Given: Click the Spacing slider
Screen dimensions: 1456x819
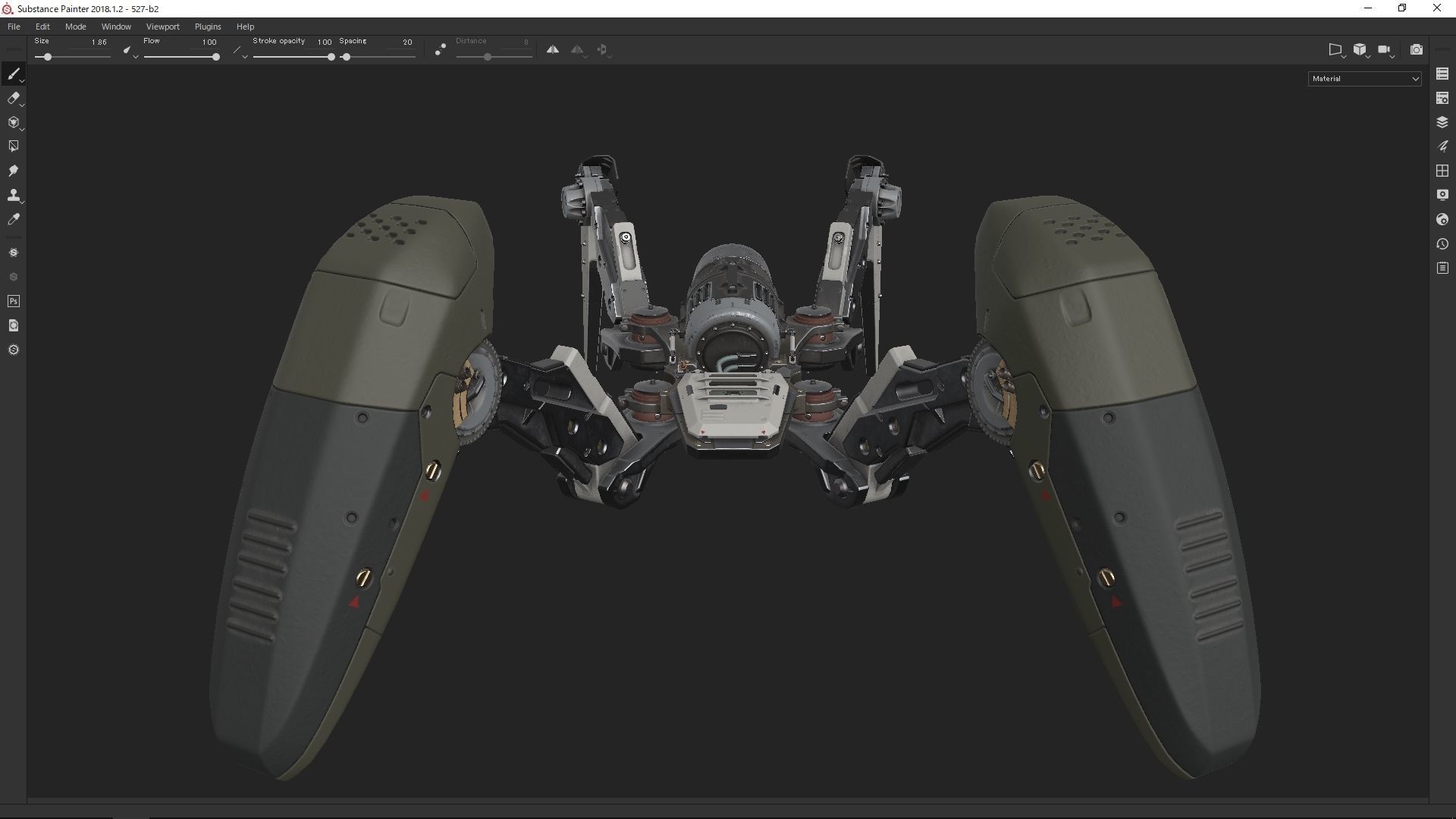Looking at the screenshot, I should (x=378, y=57).
